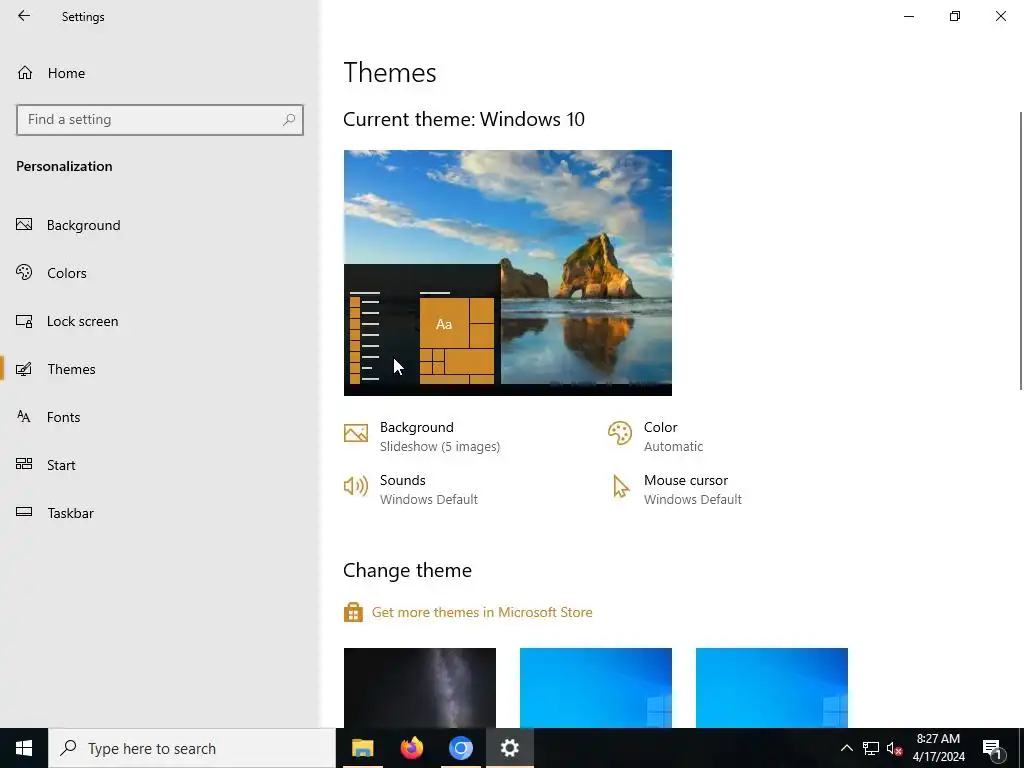Select the dark Milky Way theme thumbnail
The width and height of the screenshot is (1024, 768).
(x=420, y=688)
